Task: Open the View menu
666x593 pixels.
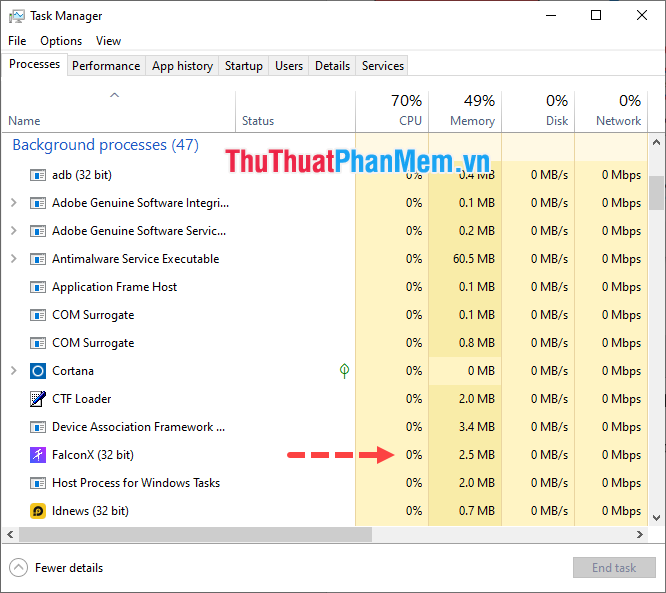Action: tap(108, 41)
